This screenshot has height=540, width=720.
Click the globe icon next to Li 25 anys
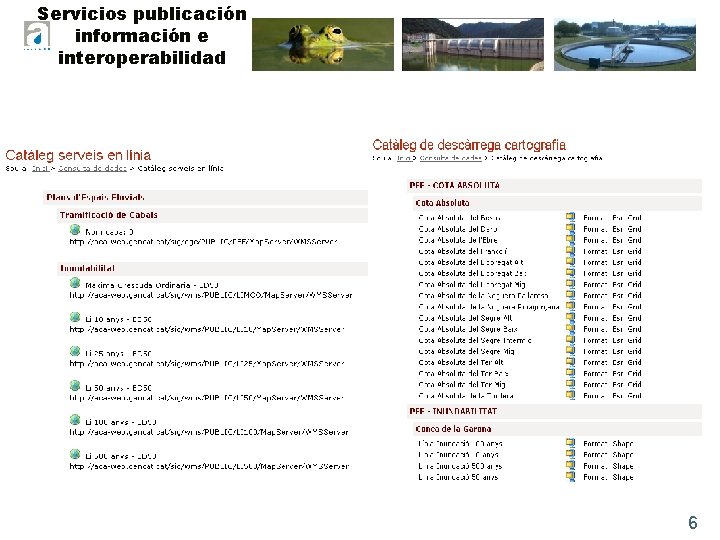point(75,352)
